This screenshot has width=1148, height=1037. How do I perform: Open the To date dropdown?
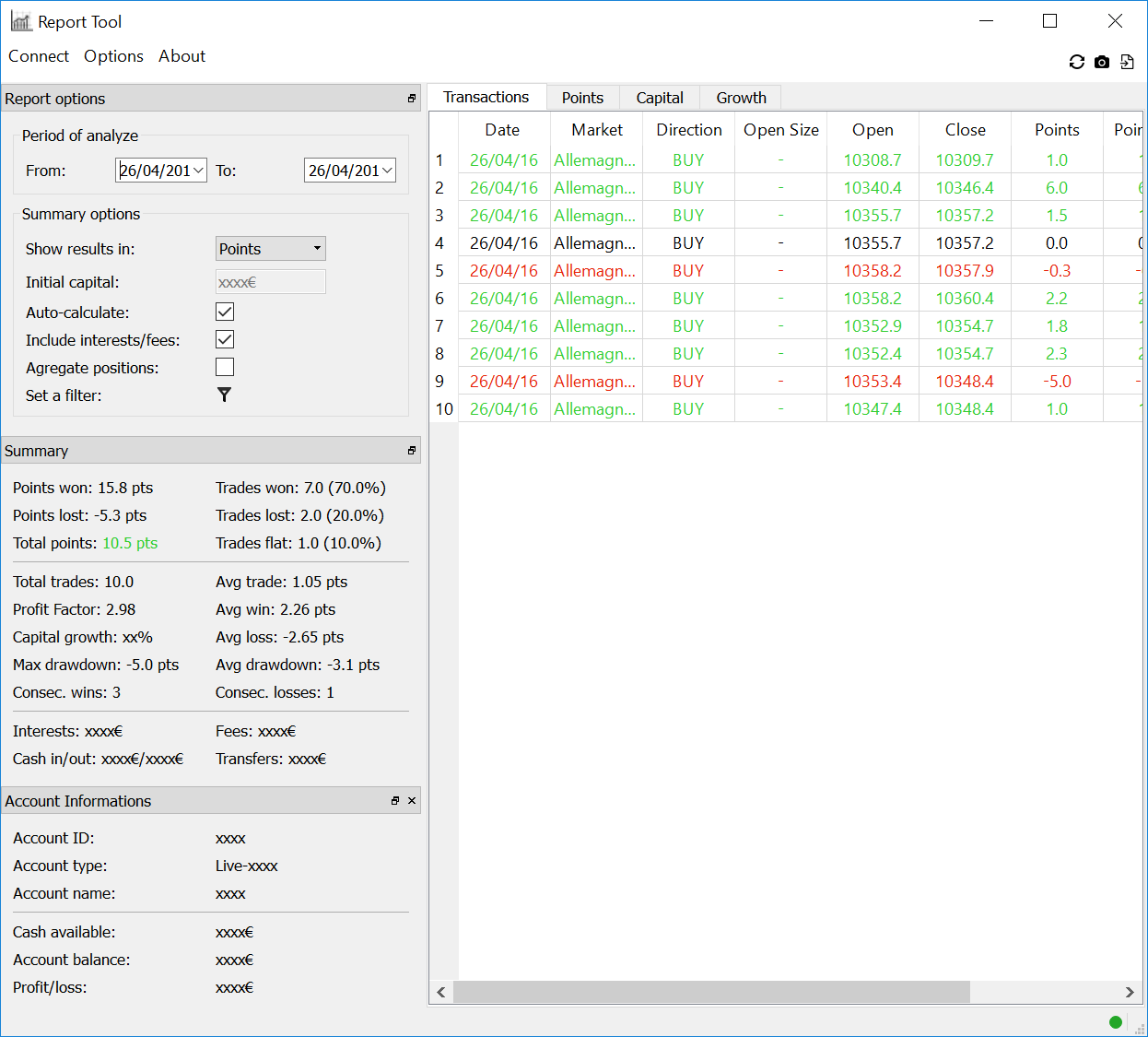[x=388, y=171]
